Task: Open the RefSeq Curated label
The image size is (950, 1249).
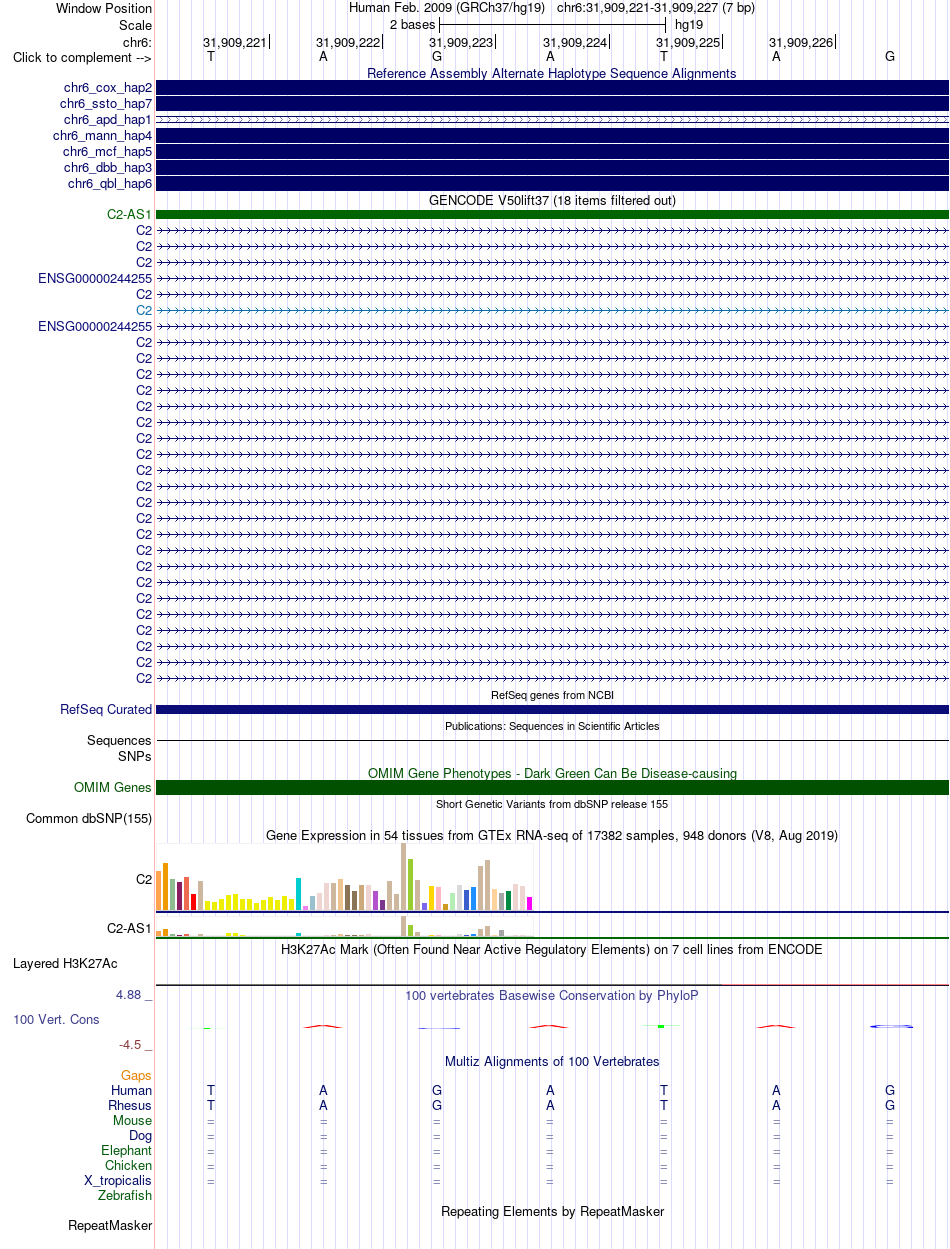Action: pos(106,710)
